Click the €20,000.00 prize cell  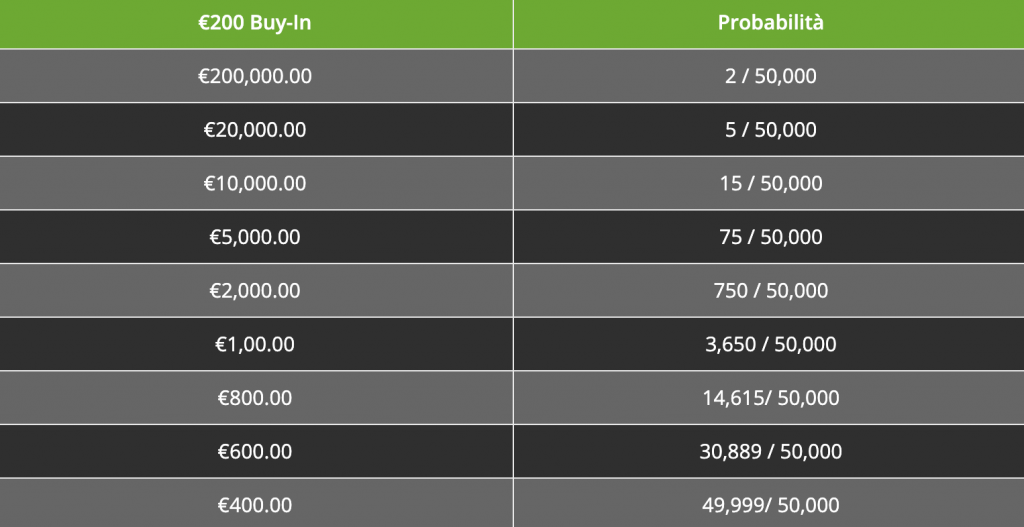[255, 130]
